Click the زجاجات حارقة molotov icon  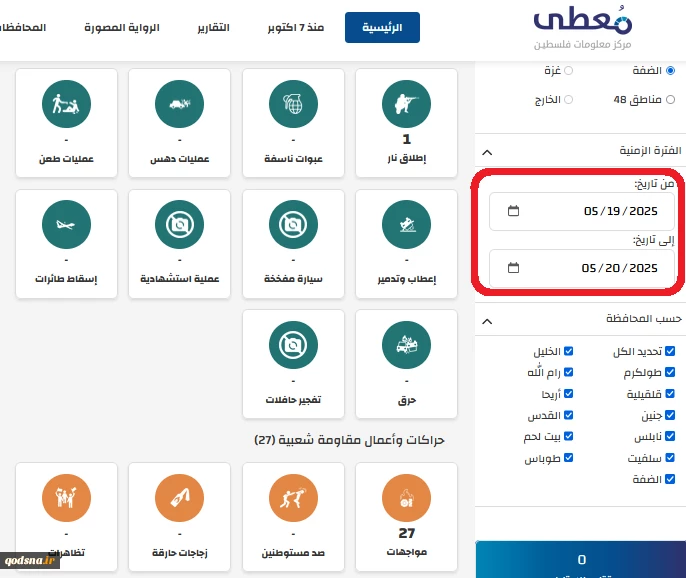[180, 498]
